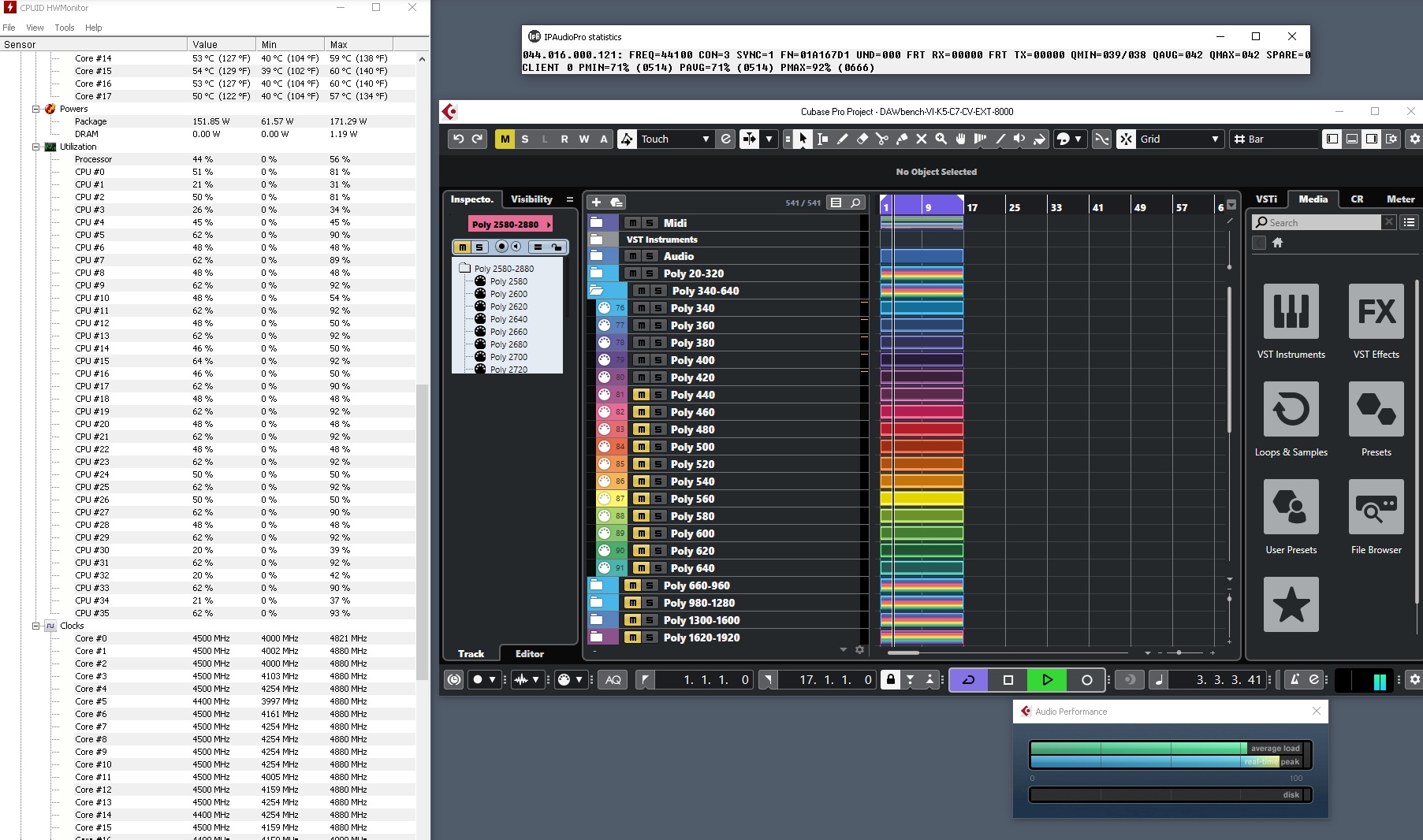1423x840 pixels.
Task: Select the Zoom magnifier tool
Action: tap(941, 139)
